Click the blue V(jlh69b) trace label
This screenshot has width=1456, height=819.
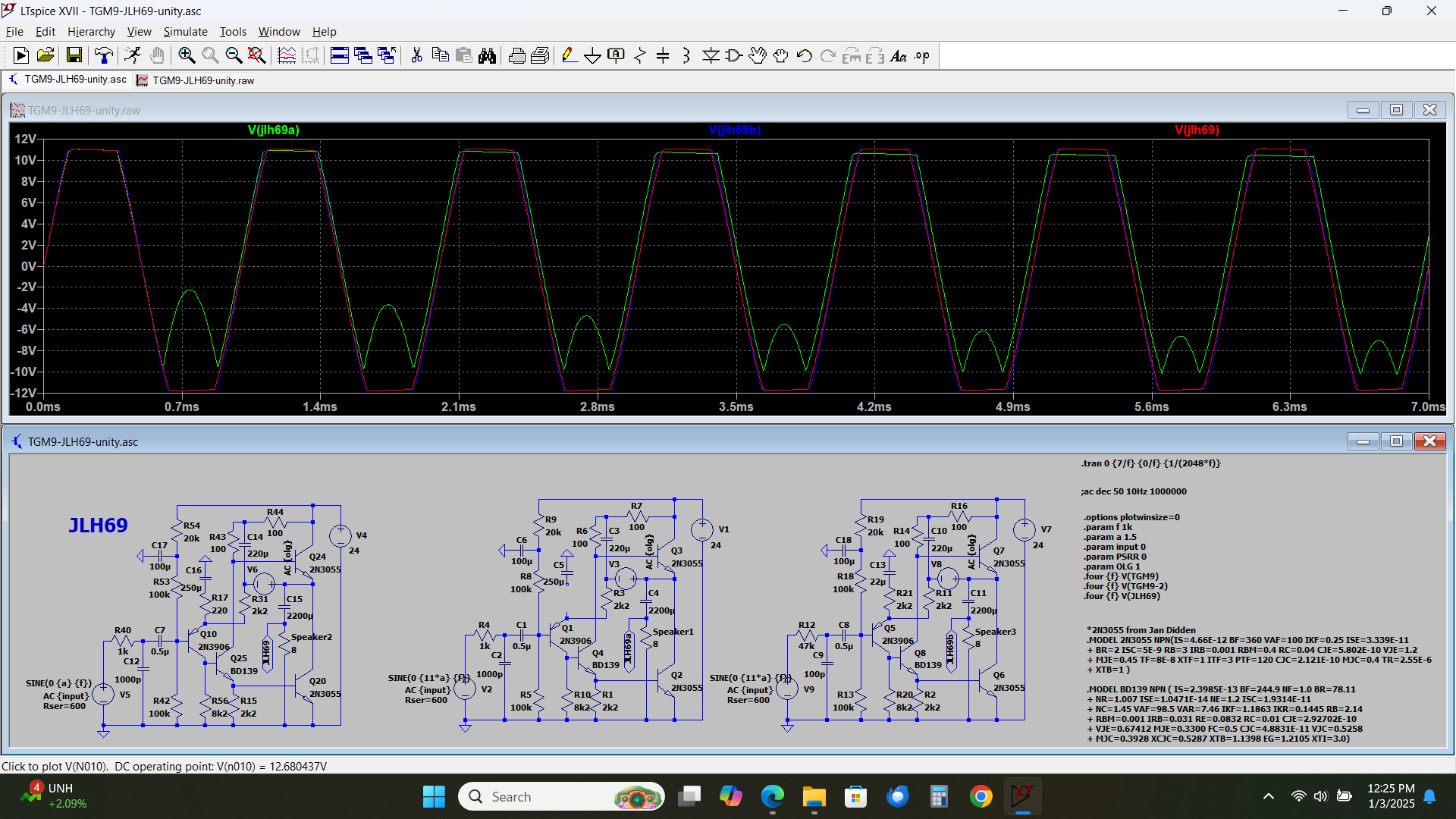coord(735,130)
